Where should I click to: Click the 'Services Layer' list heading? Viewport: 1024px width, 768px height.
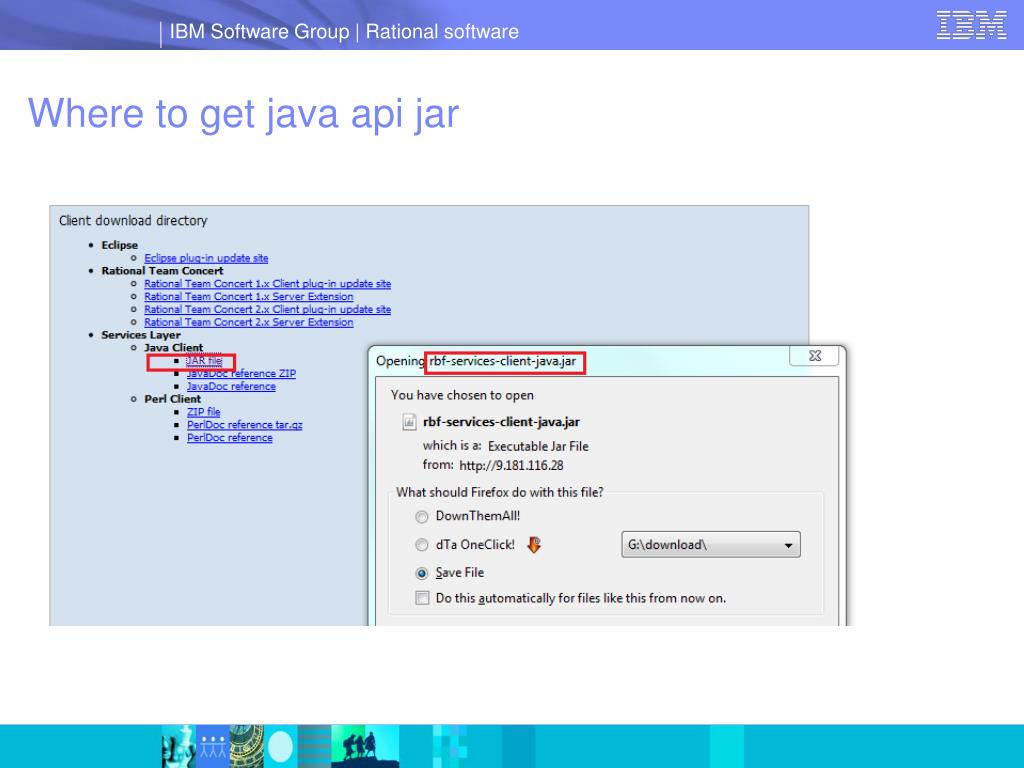pyautogui.click(x=141, y=335)
